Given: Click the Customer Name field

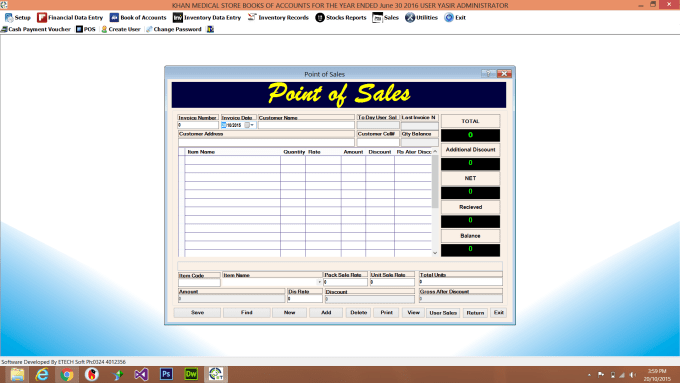Looking at the screenshot, I should (306, 125).
